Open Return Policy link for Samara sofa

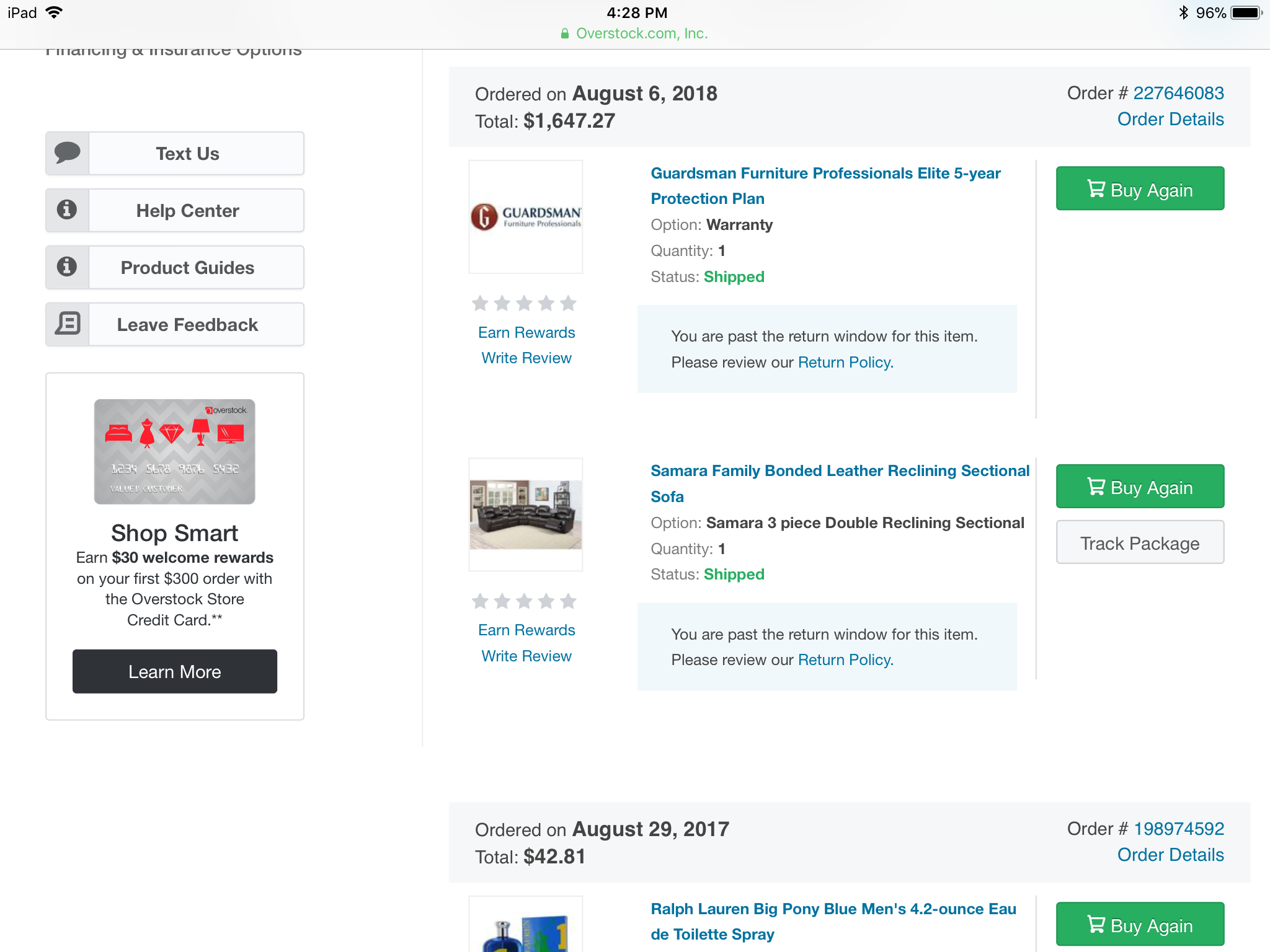tap(845, 660)
